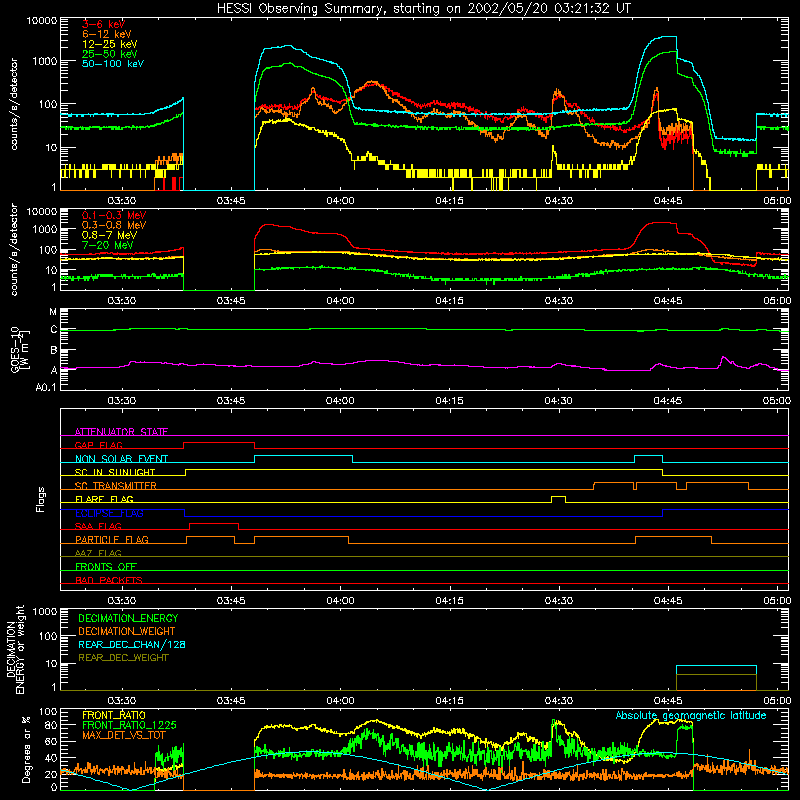Screen dimensions: 800x800
Task: Click the yellow 12-25 keV legend label
Action: point(109,44)
